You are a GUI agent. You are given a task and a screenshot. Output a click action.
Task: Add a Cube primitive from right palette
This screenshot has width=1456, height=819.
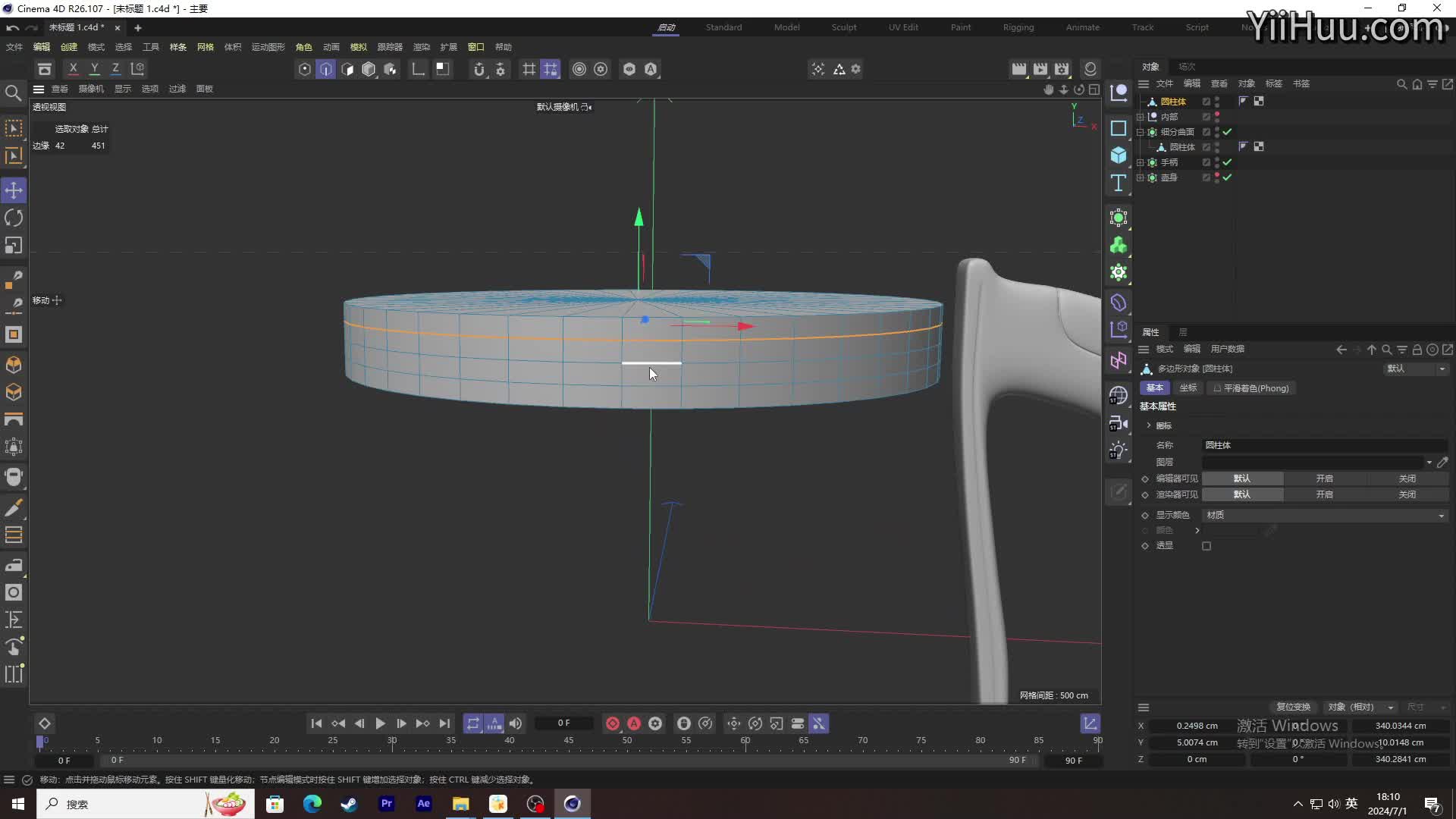click(x=1119, y=155)
